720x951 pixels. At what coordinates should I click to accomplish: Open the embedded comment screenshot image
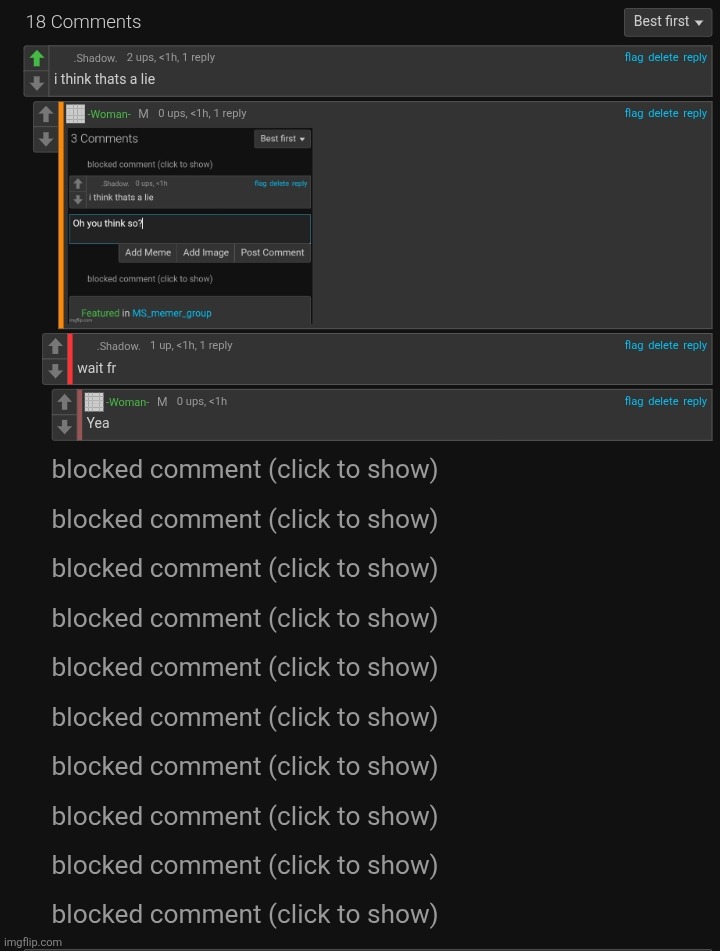coord(190,225)
